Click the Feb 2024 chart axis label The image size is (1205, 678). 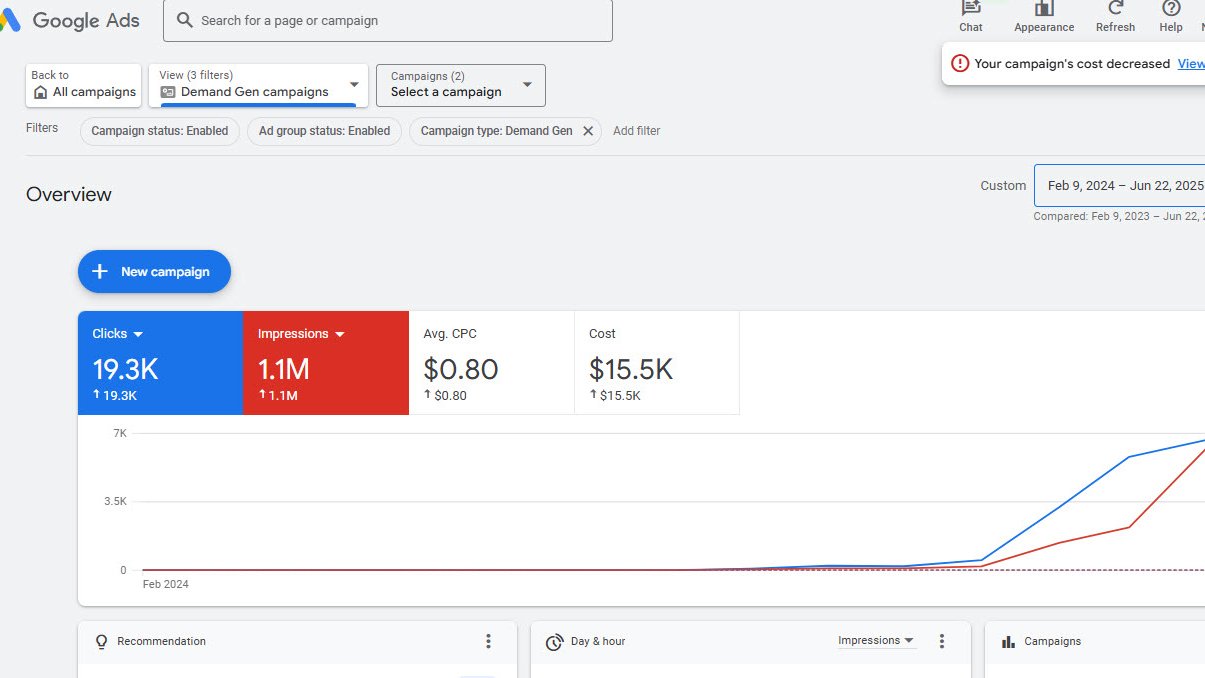(x=166, y=584)
